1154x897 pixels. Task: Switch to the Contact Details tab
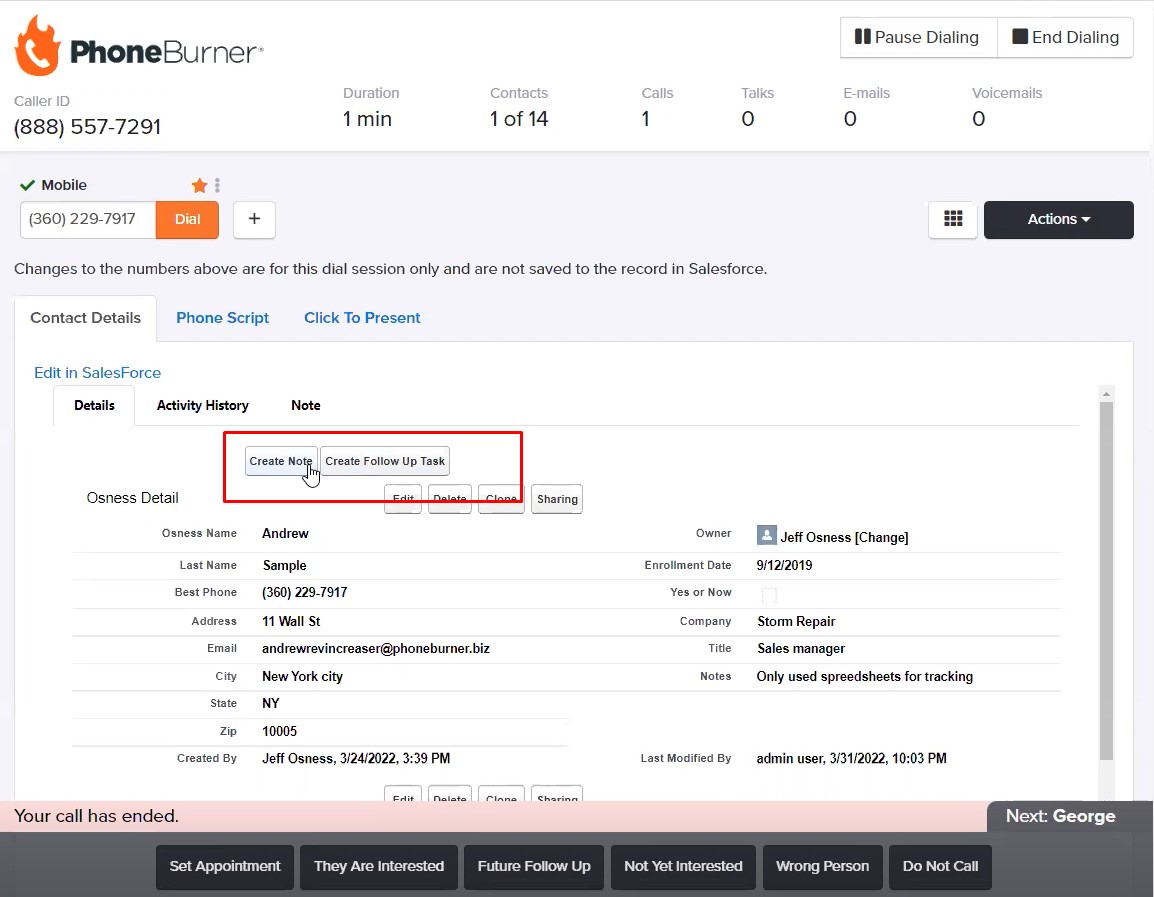click(x=85, y=318)
